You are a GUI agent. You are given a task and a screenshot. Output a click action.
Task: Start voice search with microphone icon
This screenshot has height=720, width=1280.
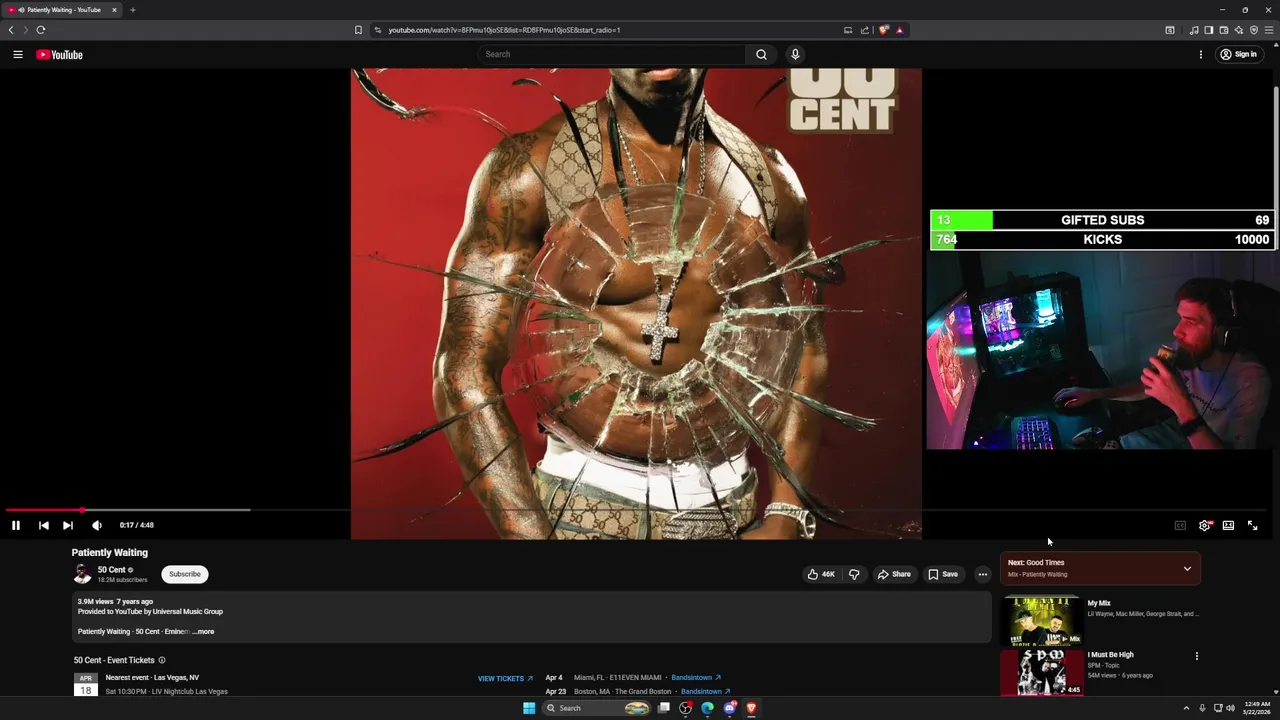point(795,54)
